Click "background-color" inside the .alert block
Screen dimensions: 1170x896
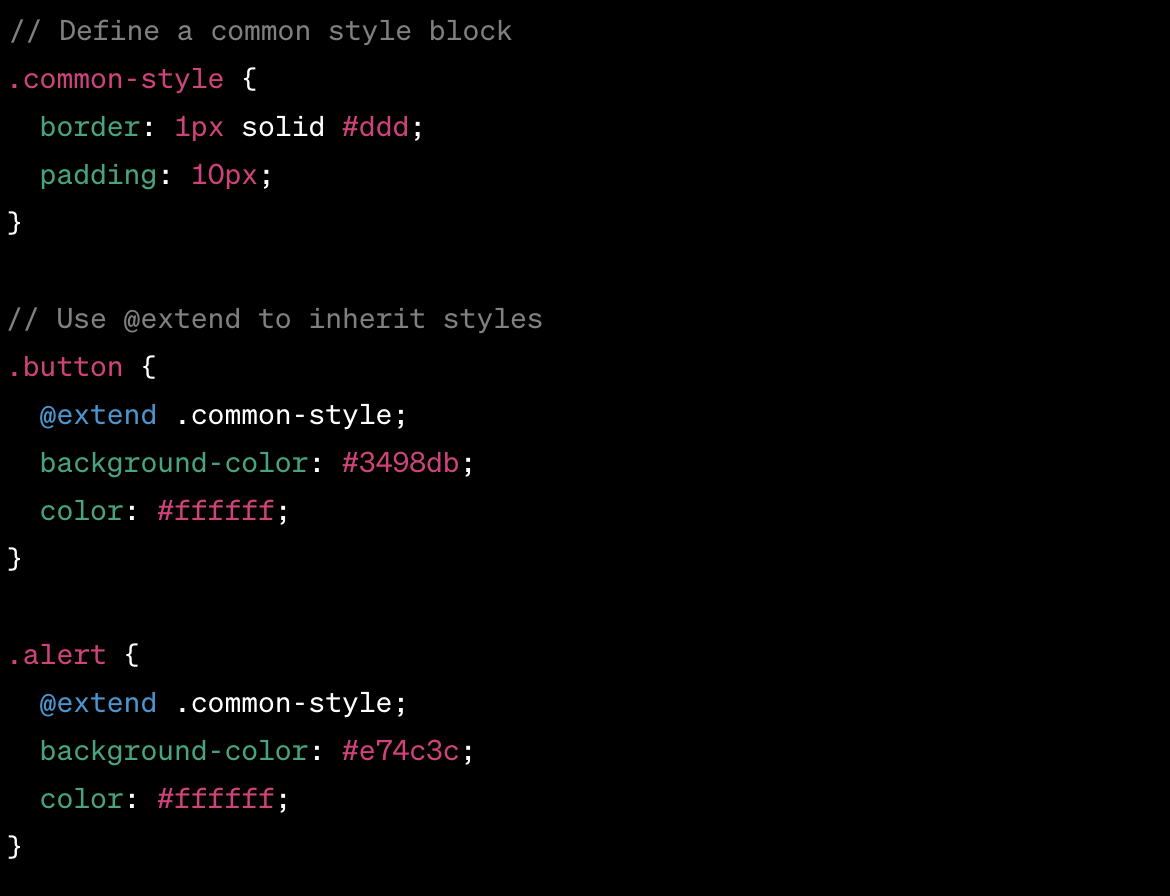point(174,751)
